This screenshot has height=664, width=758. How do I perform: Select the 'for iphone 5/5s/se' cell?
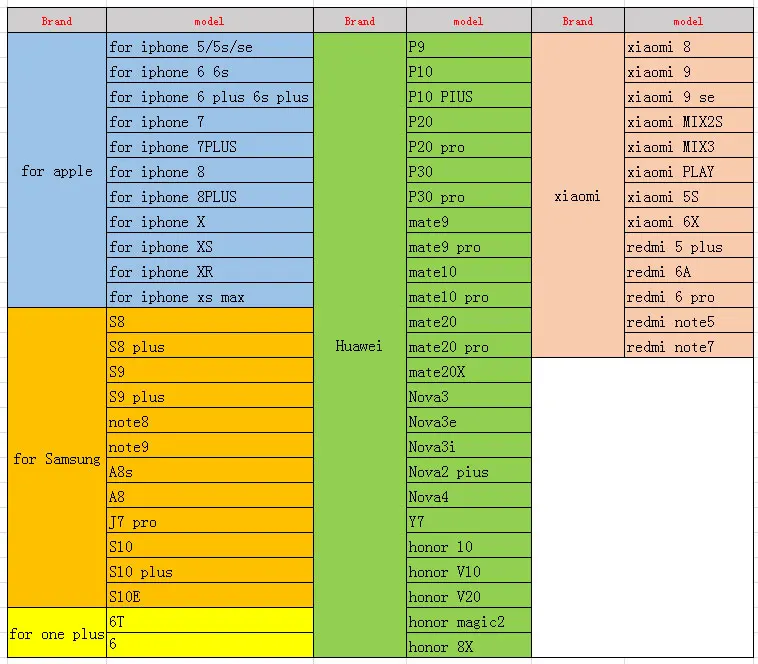click(210, 46)
